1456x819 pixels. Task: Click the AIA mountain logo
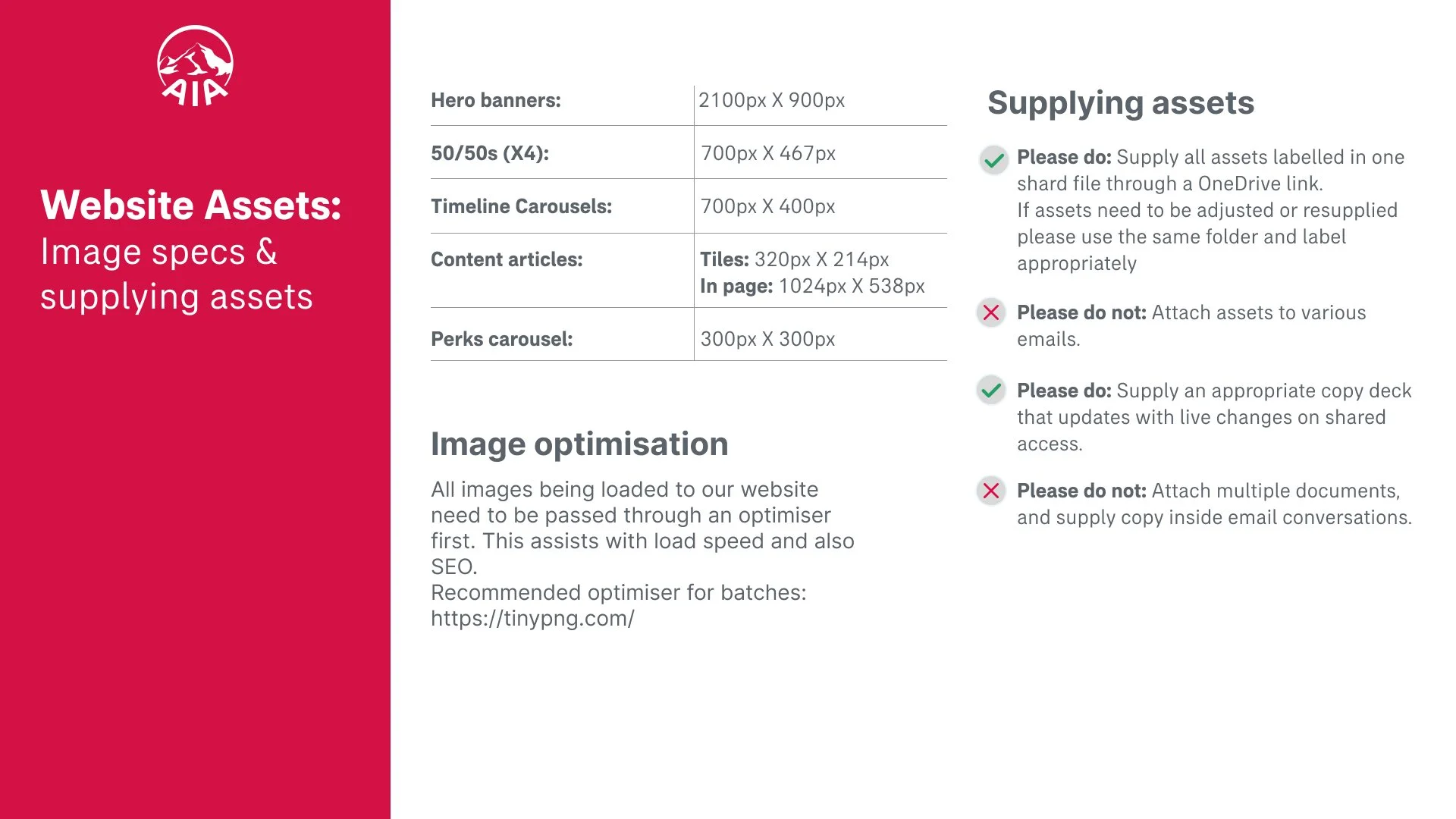195,66
